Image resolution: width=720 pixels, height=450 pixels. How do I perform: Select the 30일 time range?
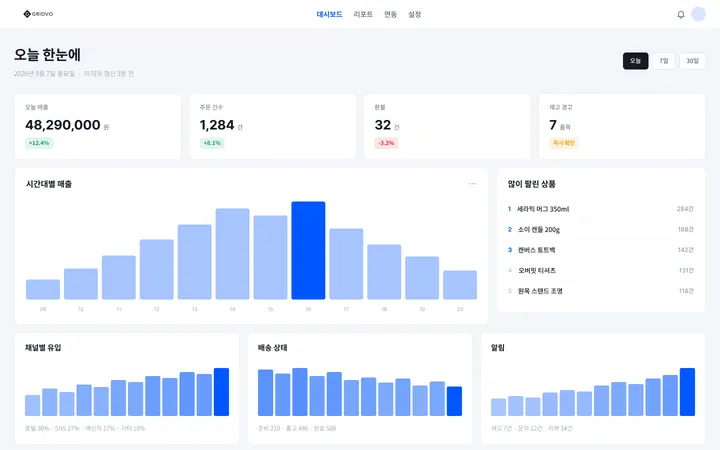692,61
